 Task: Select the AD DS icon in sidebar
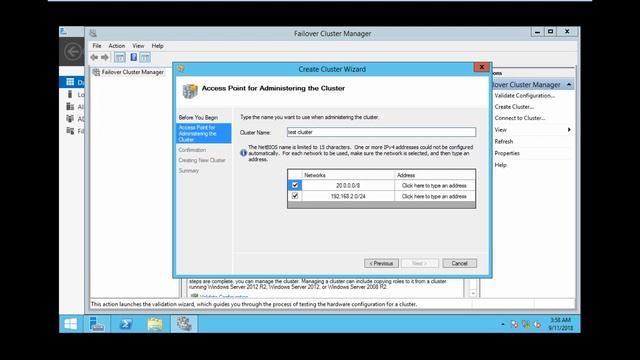point(70,119)
